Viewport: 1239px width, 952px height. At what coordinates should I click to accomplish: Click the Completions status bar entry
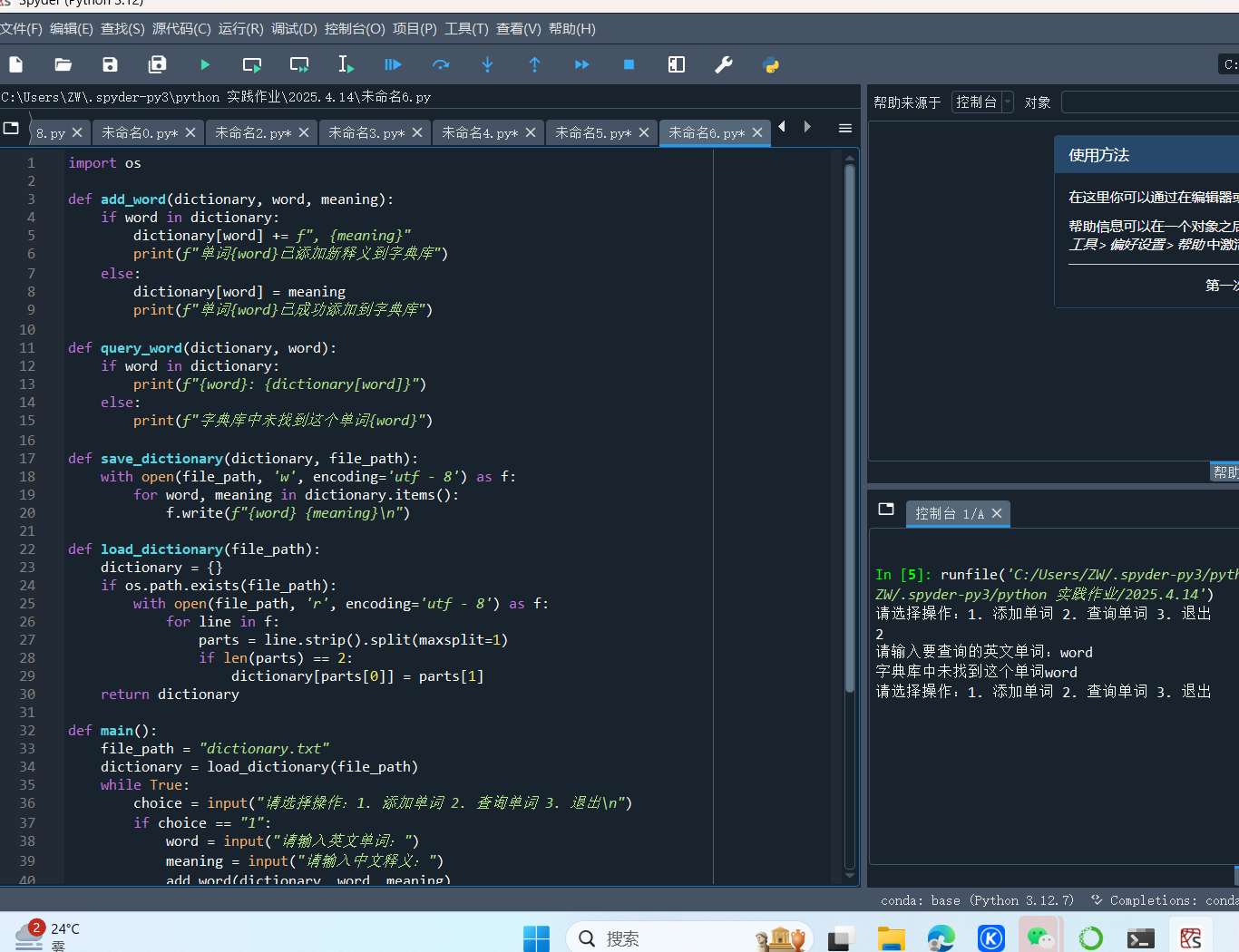click(x=1166, y=900)
